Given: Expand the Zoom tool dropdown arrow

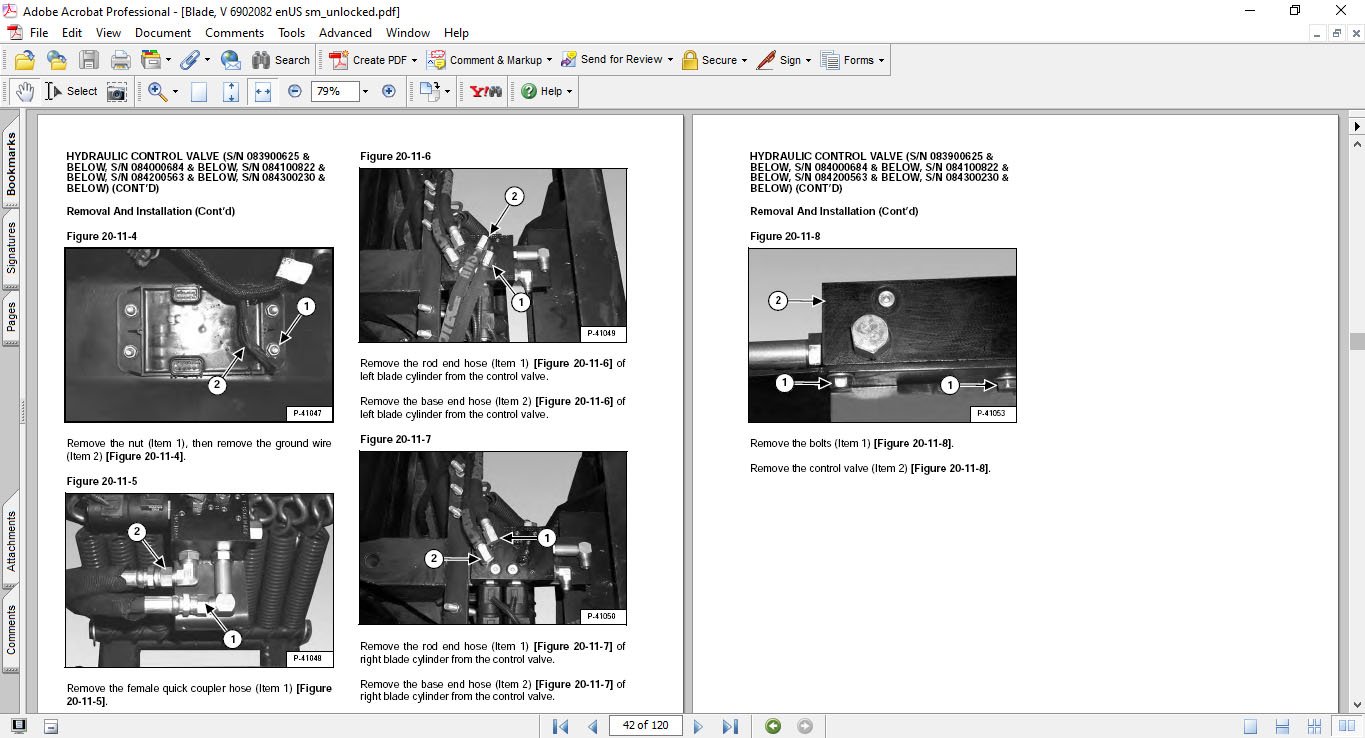Looking at the screenshot, I should (175, 91).
